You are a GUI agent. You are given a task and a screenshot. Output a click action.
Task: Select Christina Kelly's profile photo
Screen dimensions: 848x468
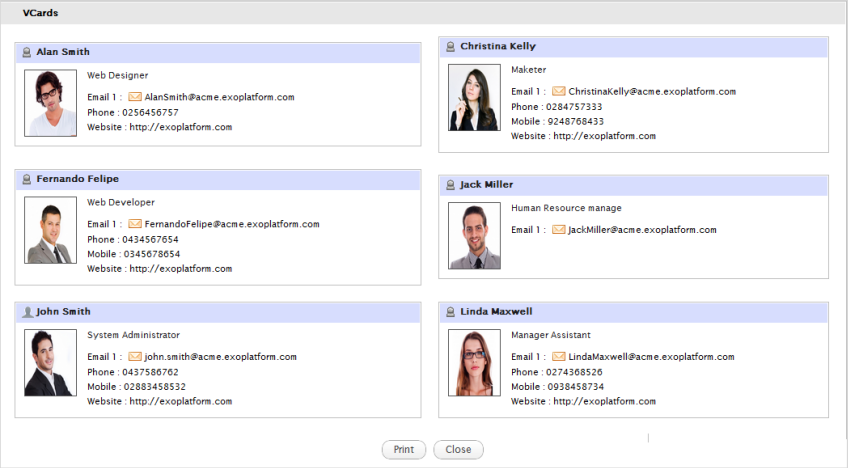point(474,98)
